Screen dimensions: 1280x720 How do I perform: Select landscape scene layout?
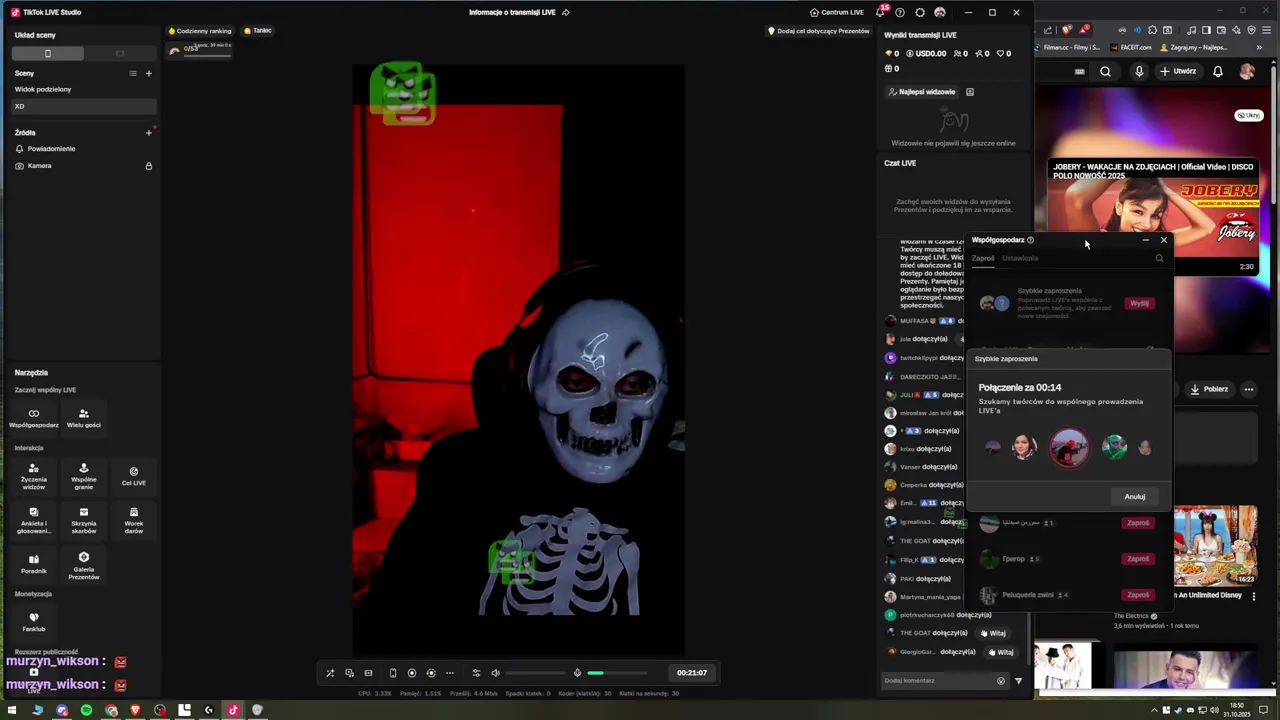point(120,53)
